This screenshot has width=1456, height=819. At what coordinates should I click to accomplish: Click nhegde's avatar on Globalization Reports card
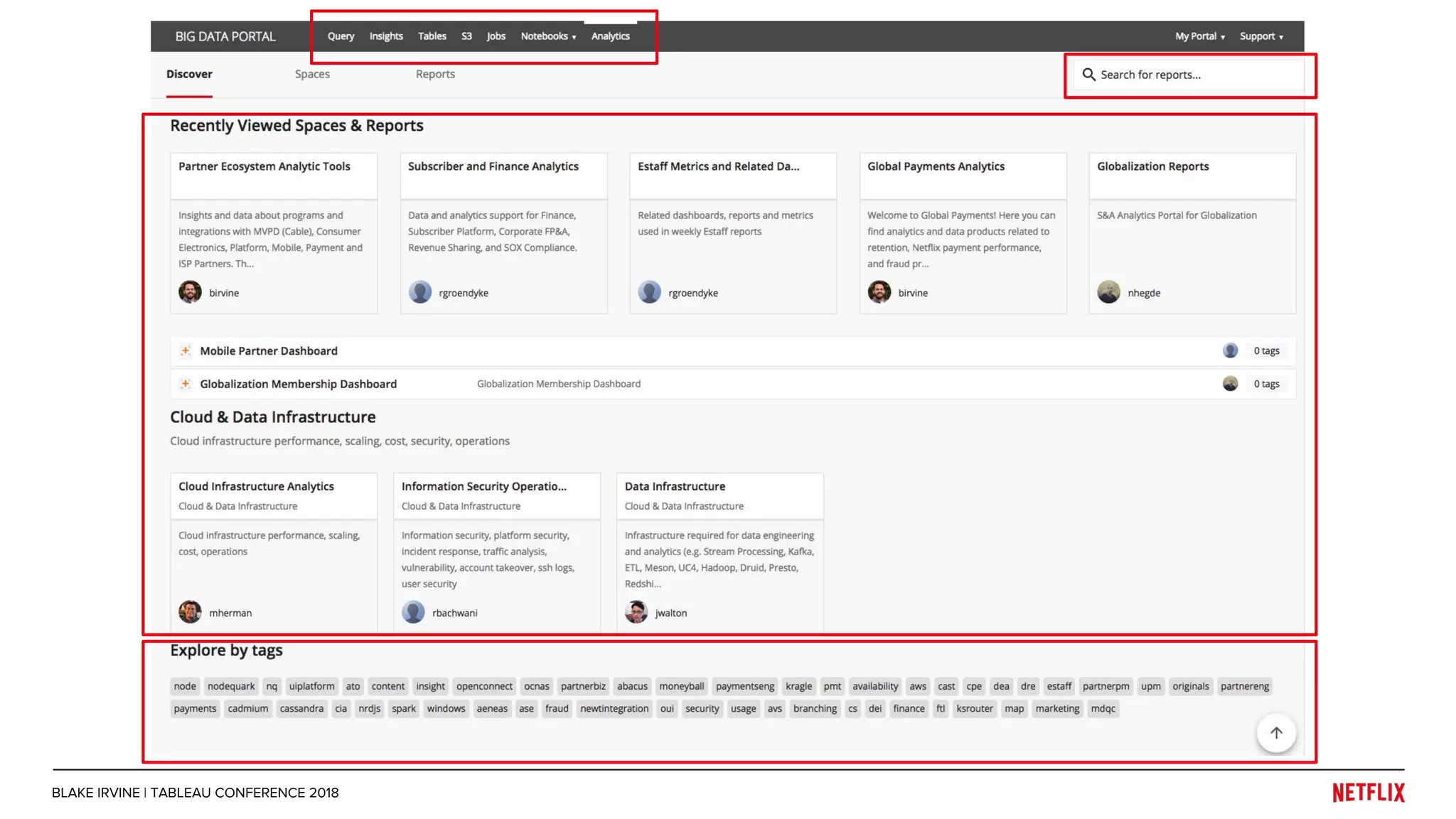point(1108,292)
